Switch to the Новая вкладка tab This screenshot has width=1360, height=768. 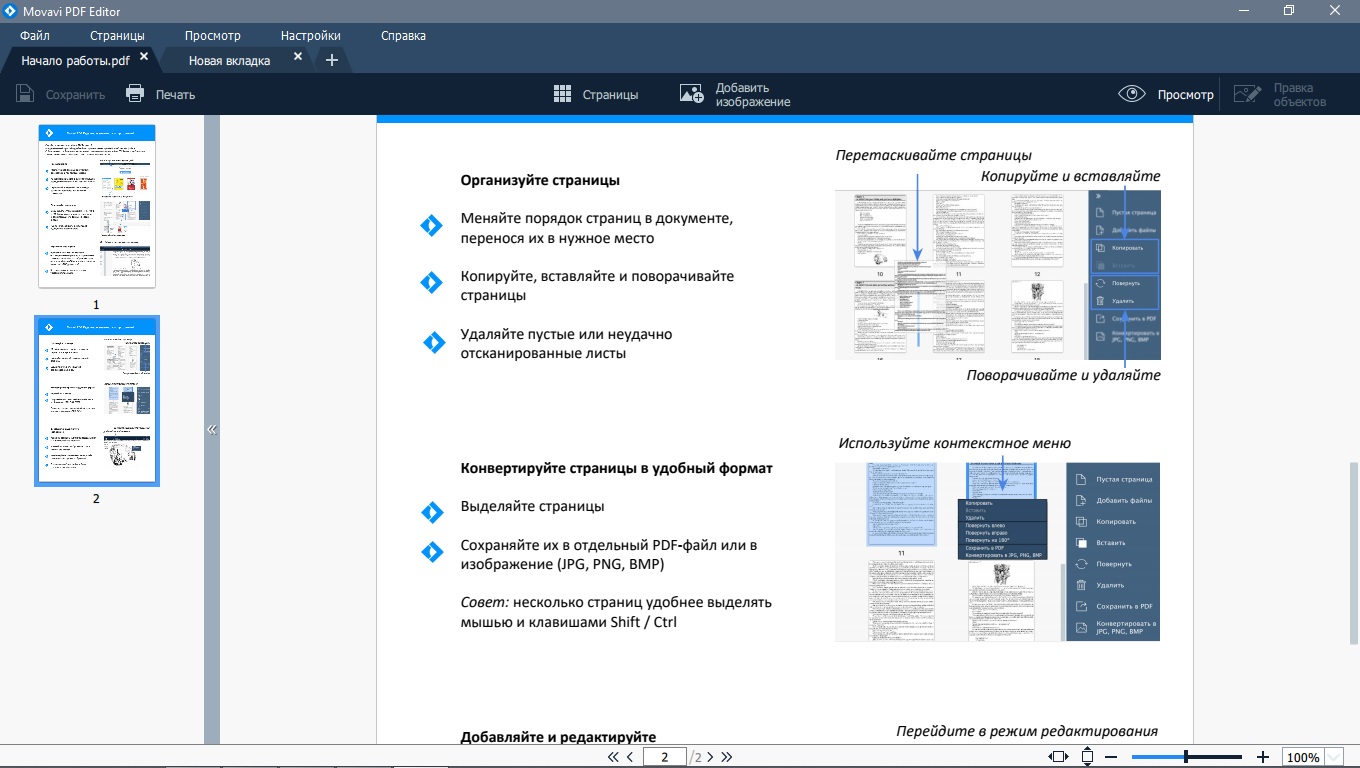229,60
